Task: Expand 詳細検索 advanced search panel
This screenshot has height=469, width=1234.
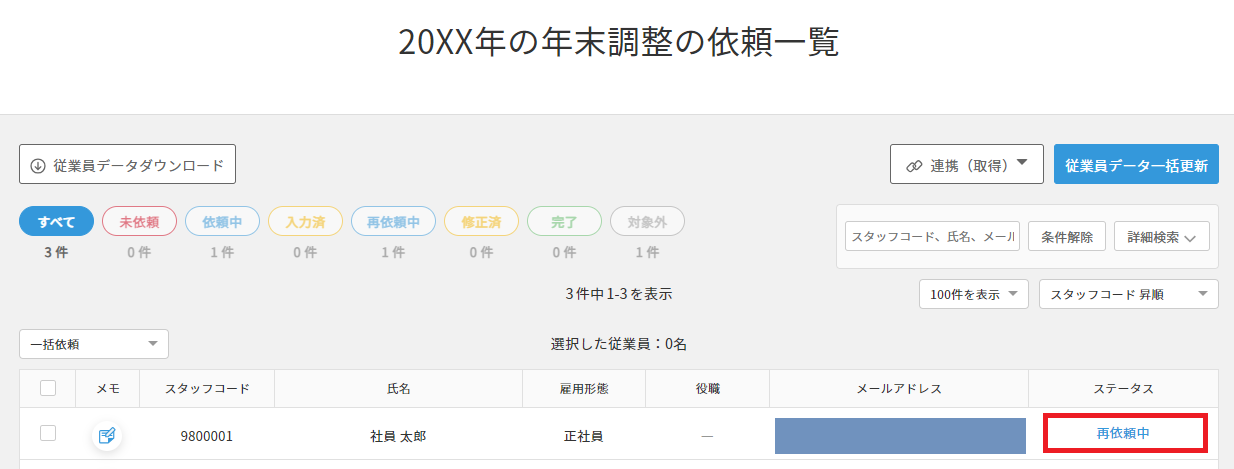Action: (1162, 236)
